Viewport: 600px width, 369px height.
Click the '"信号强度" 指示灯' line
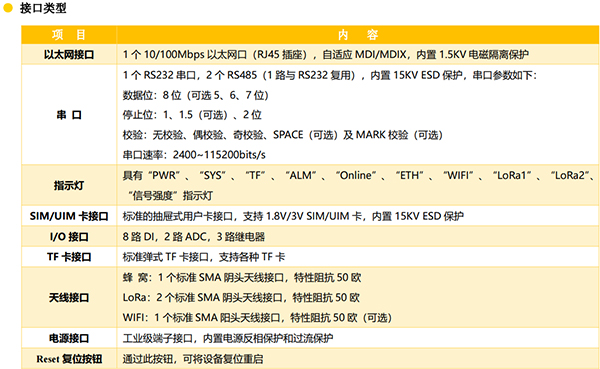[x=171, y=196]
